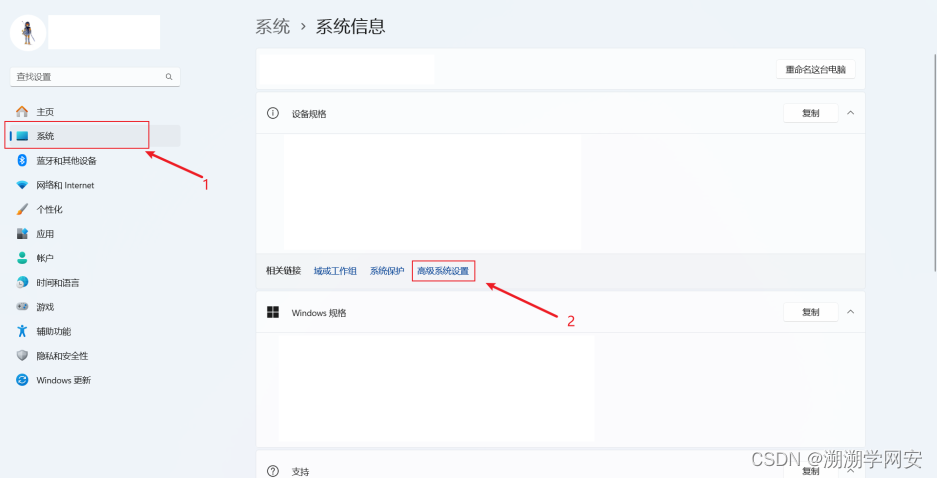
Task: Select the Accounts (帐户) person icon
Action: point(22,258)
